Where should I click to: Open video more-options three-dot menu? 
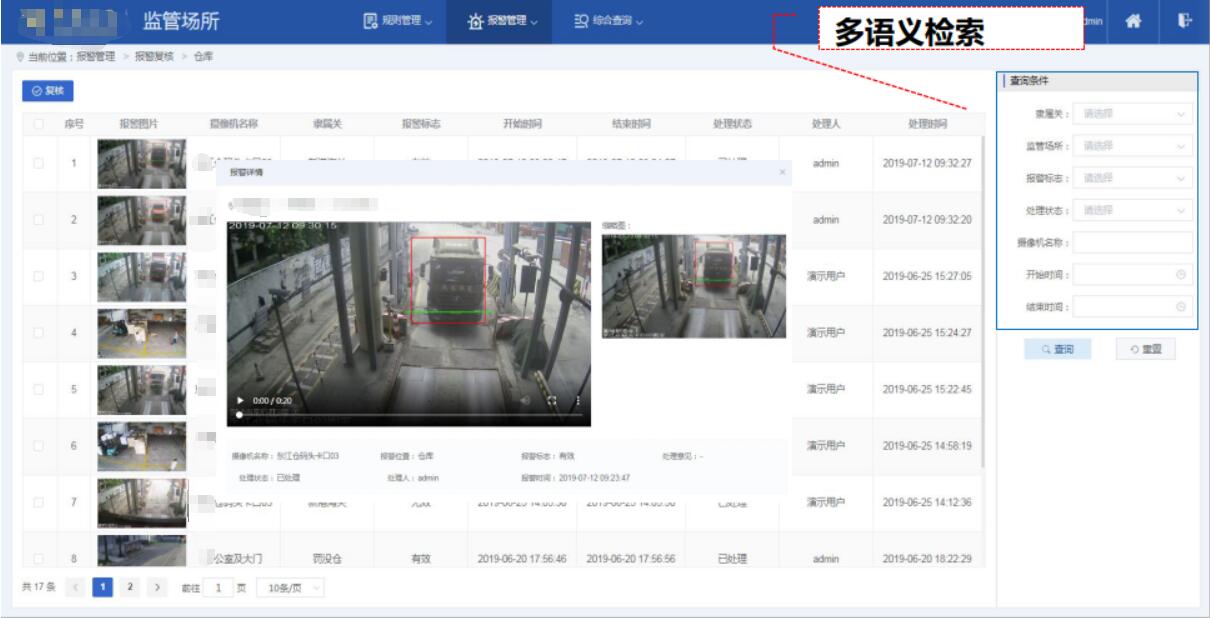click(x=577, y=399)
